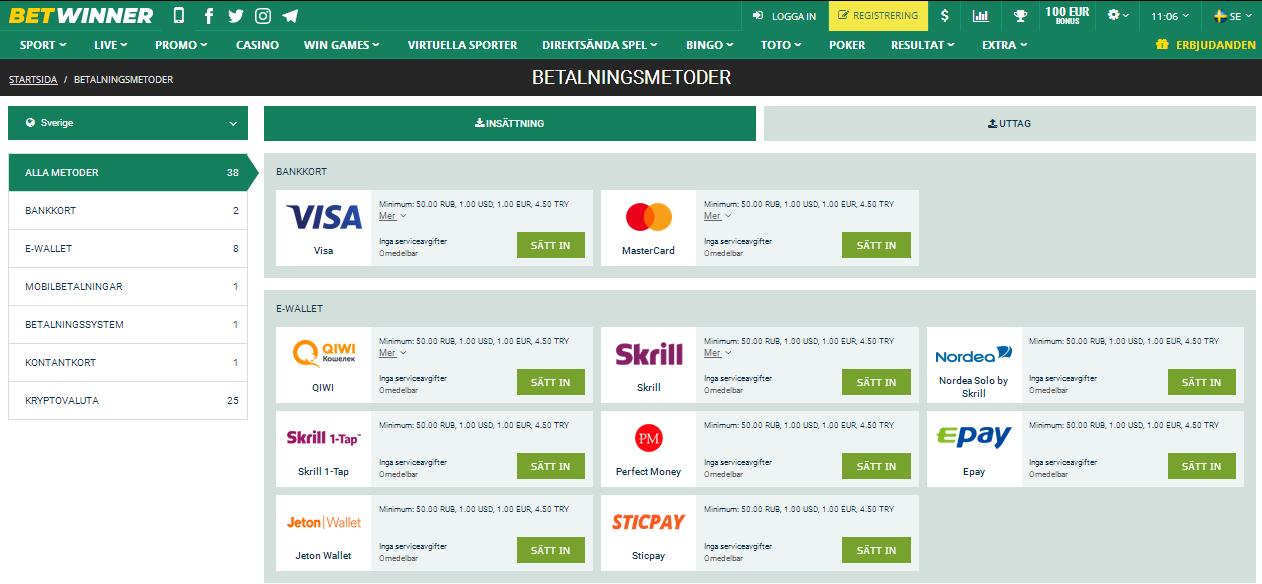Open the Promo menu
The image size is (1262, 584).
click(181, 45)
